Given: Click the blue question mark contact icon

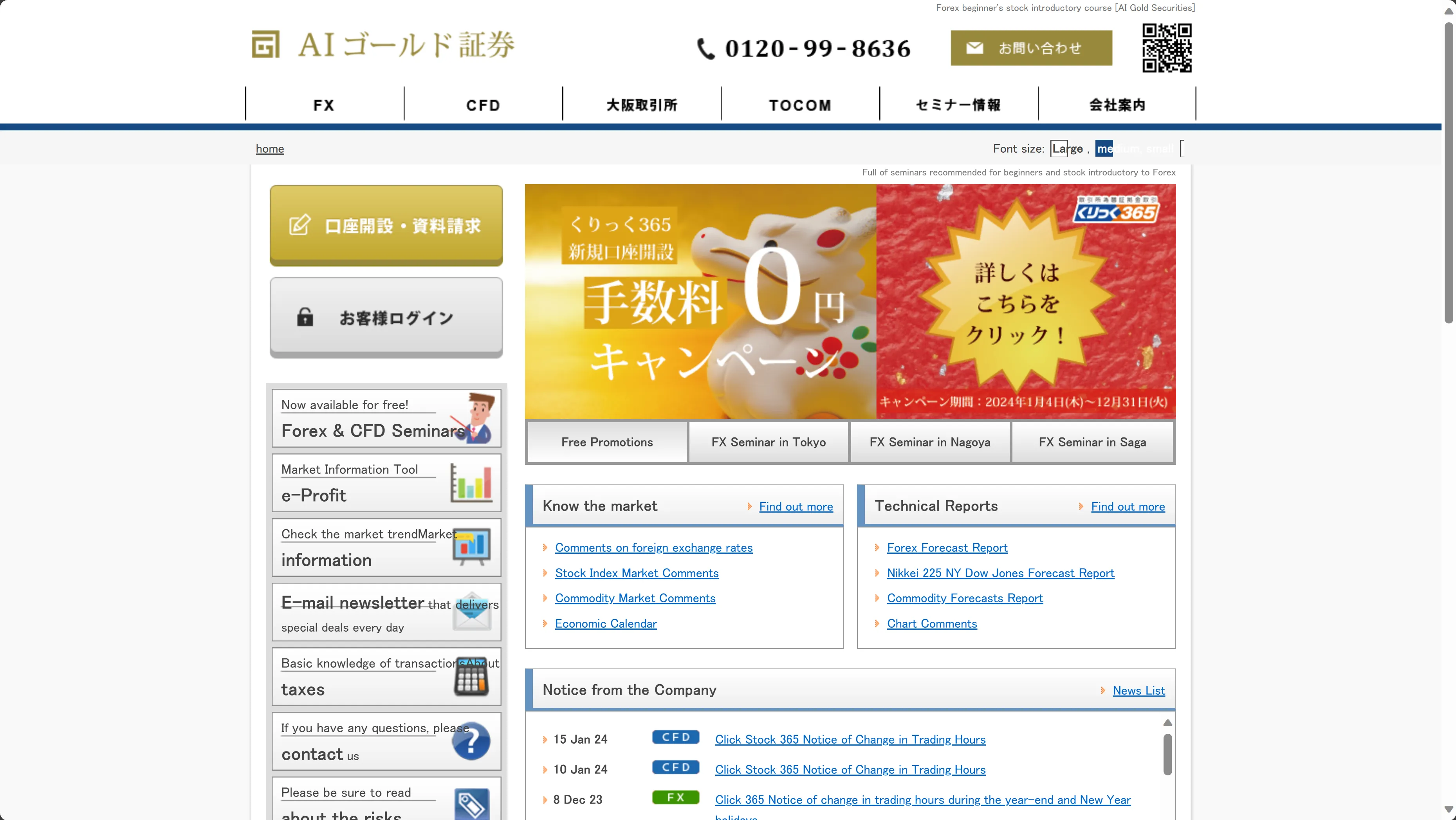Looking at the screenshot, I should coord(471,741).
